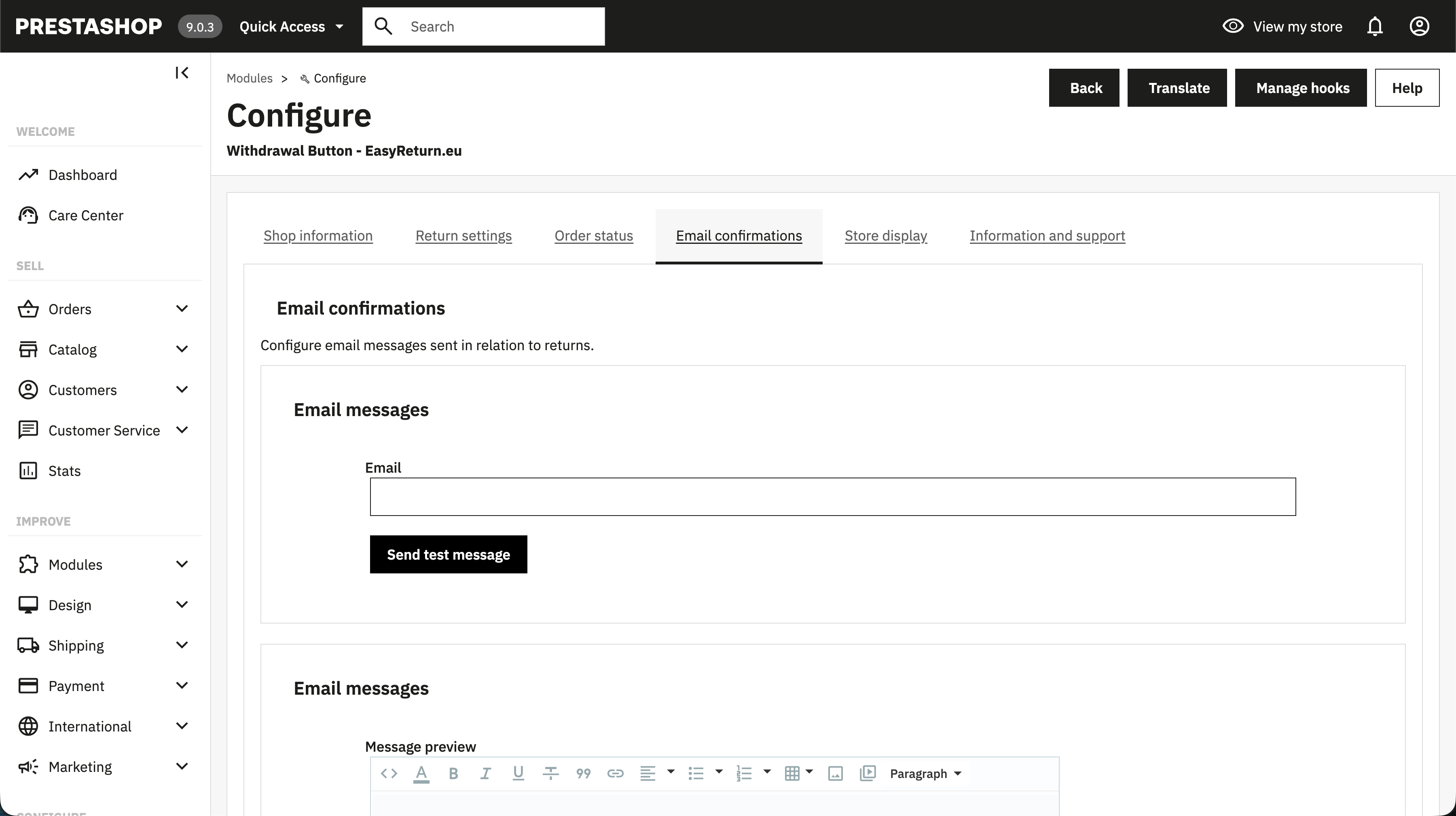Expand the Shipping menu chevron
The width and height of the screenshot is (1456, 816).
coord(182,645)
